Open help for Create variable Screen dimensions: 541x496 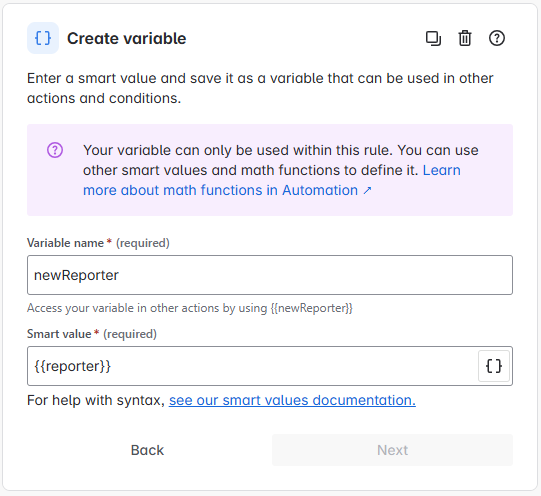coord(497,38)
